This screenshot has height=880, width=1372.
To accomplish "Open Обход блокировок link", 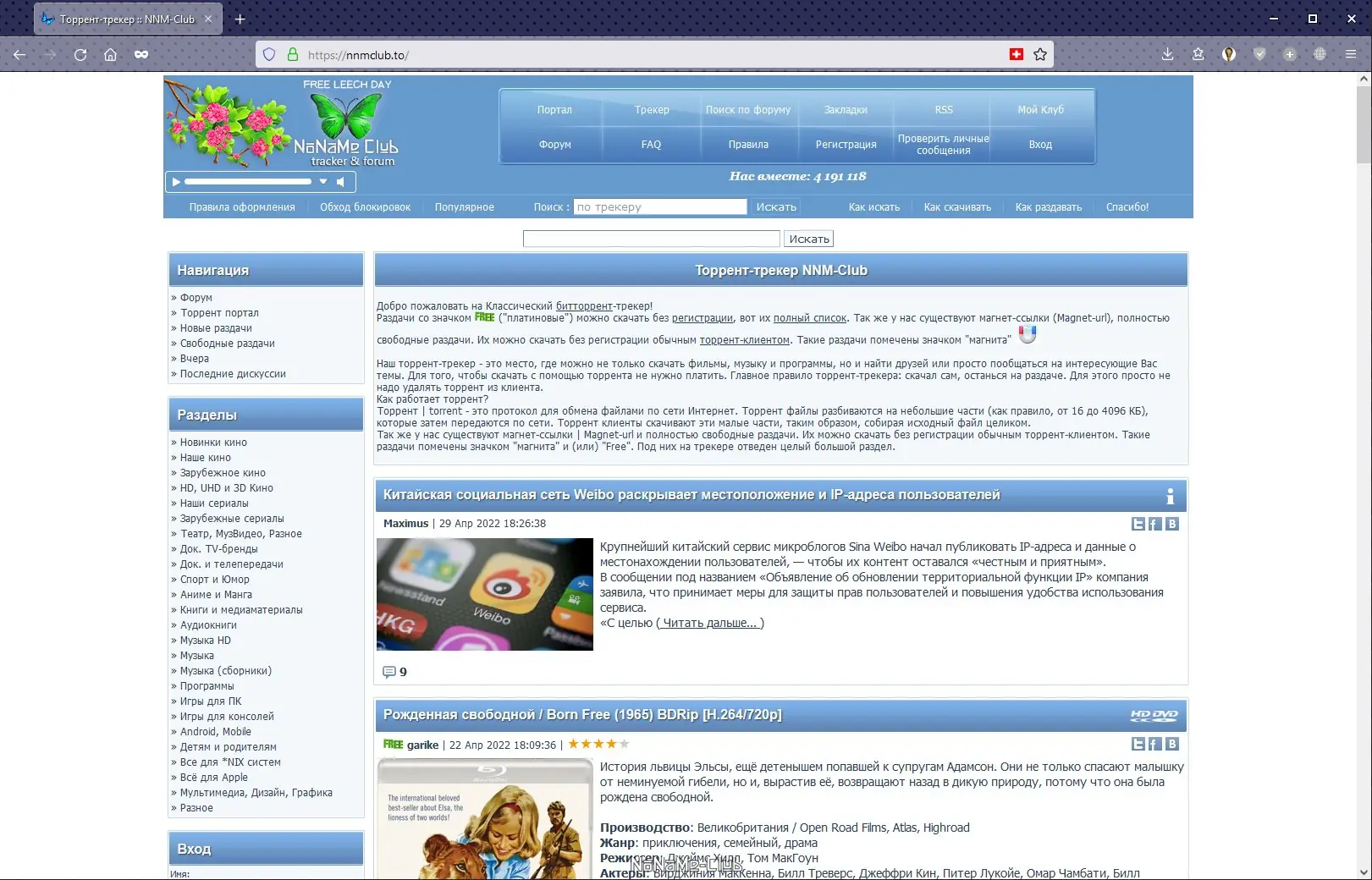I will click(x=365, y=207).
